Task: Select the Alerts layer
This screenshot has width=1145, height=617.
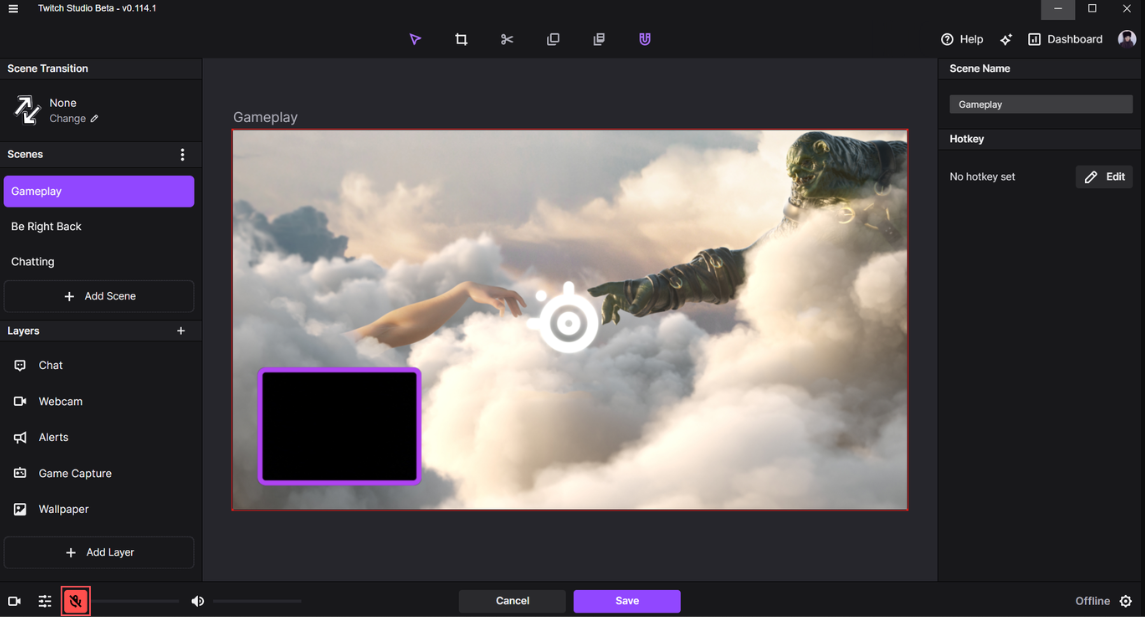Action: tap(99, 437)
